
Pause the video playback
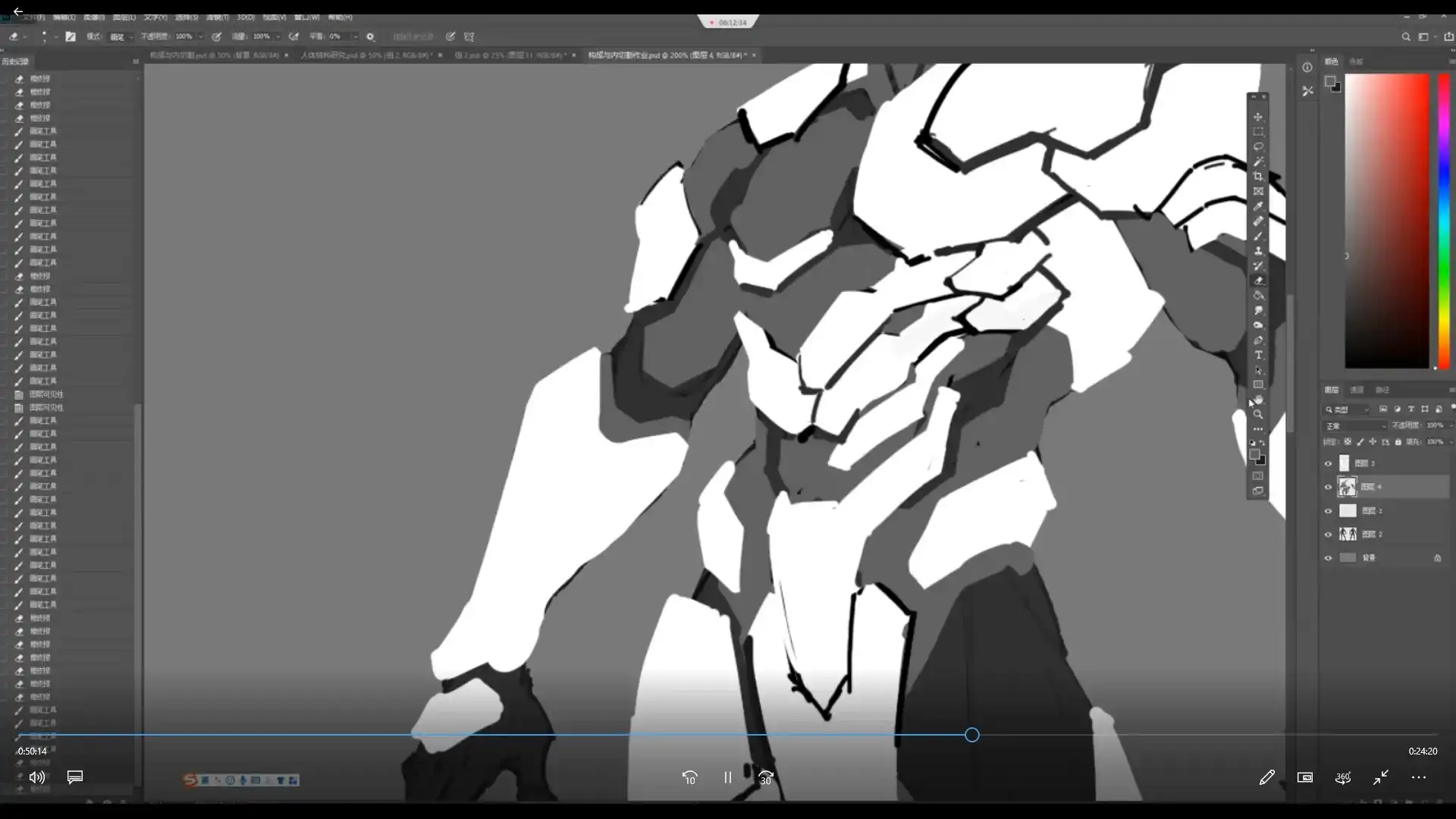point(727,777)
